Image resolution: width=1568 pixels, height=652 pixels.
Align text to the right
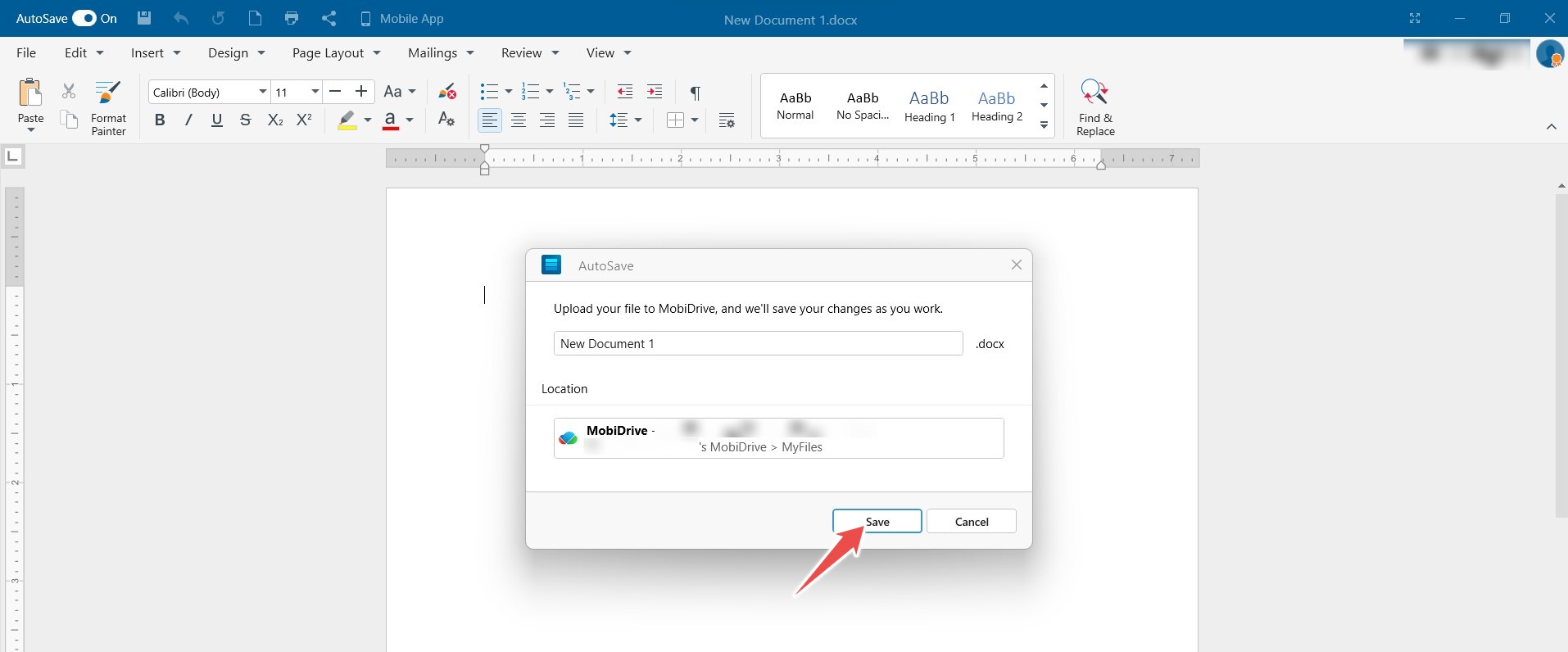[547, 120]
